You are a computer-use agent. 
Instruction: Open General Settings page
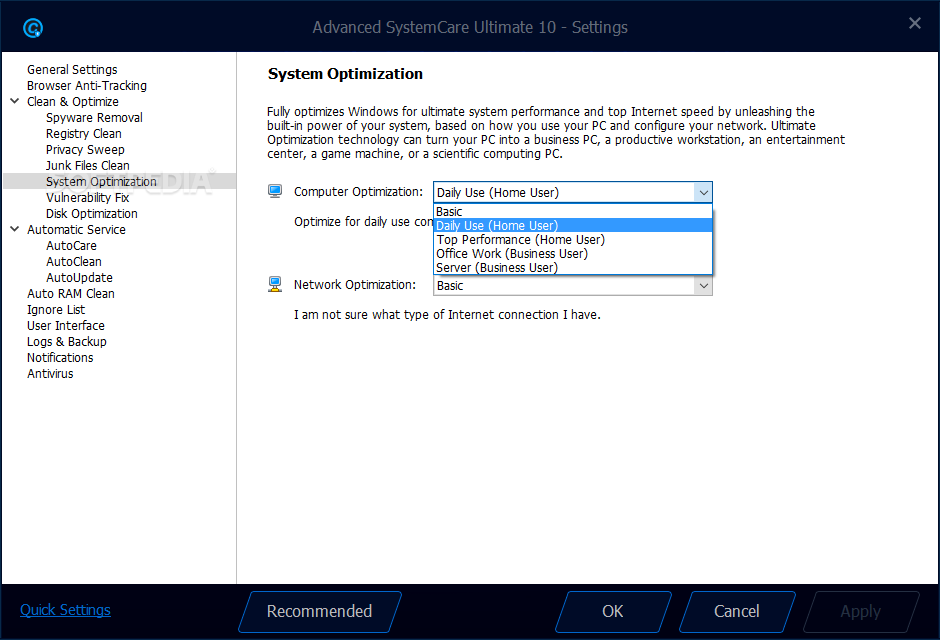tap(72, 70)
